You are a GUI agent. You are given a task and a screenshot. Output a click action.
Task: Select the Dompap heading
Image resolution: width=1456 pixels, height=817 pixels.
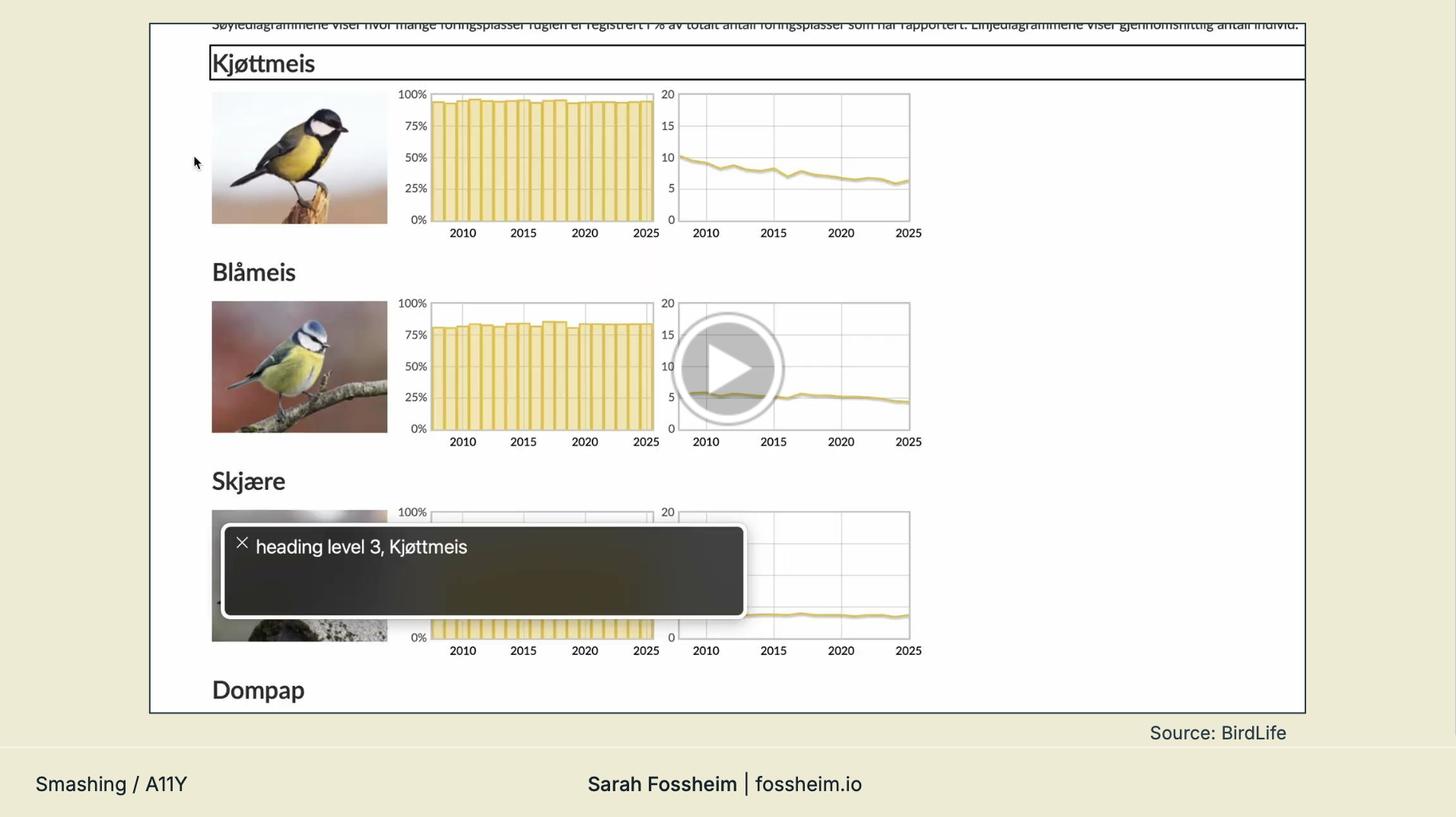pyautogui.click(x=258, y=690)
